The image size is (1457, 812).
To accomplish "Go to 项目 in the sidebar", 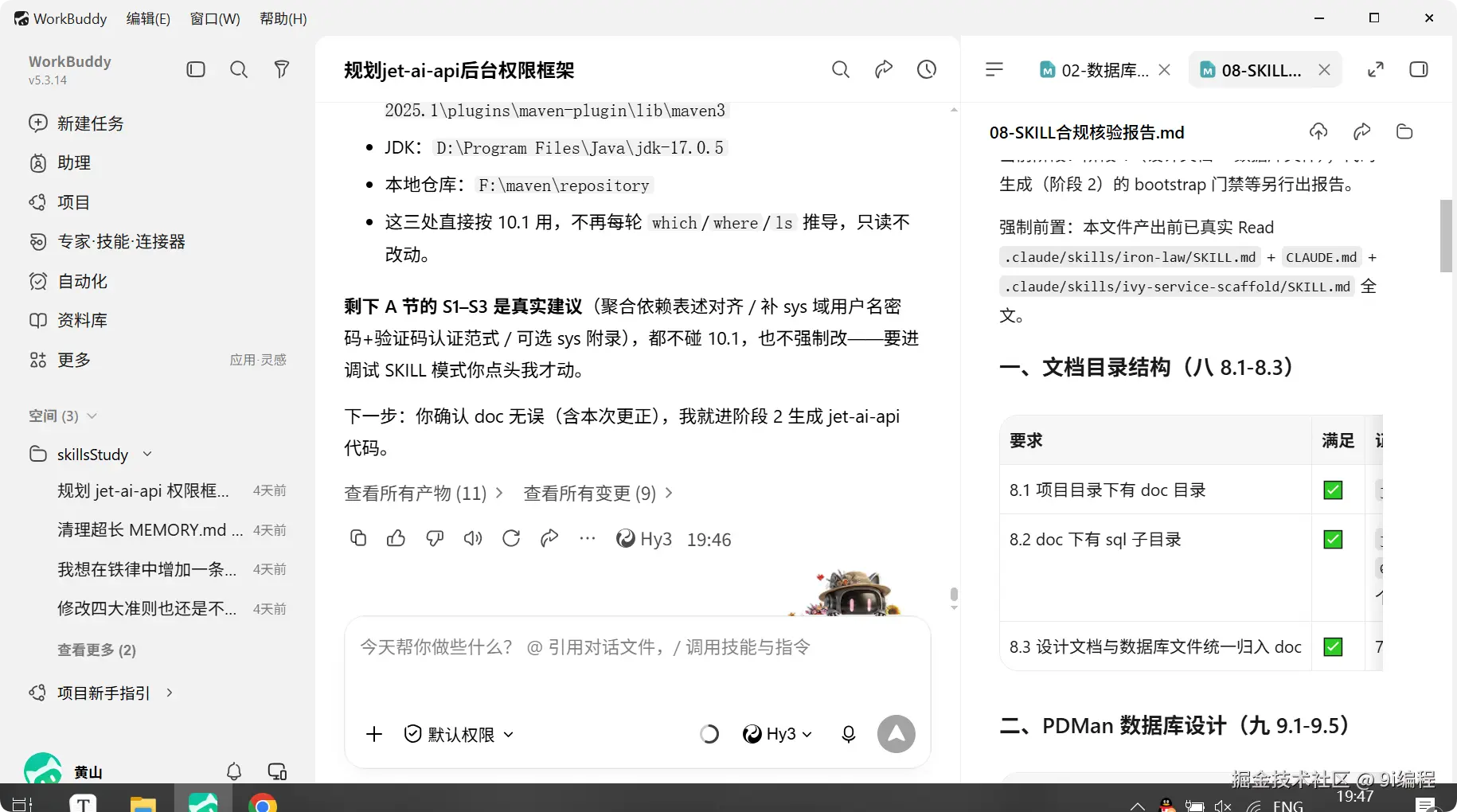I will (60, 202).
